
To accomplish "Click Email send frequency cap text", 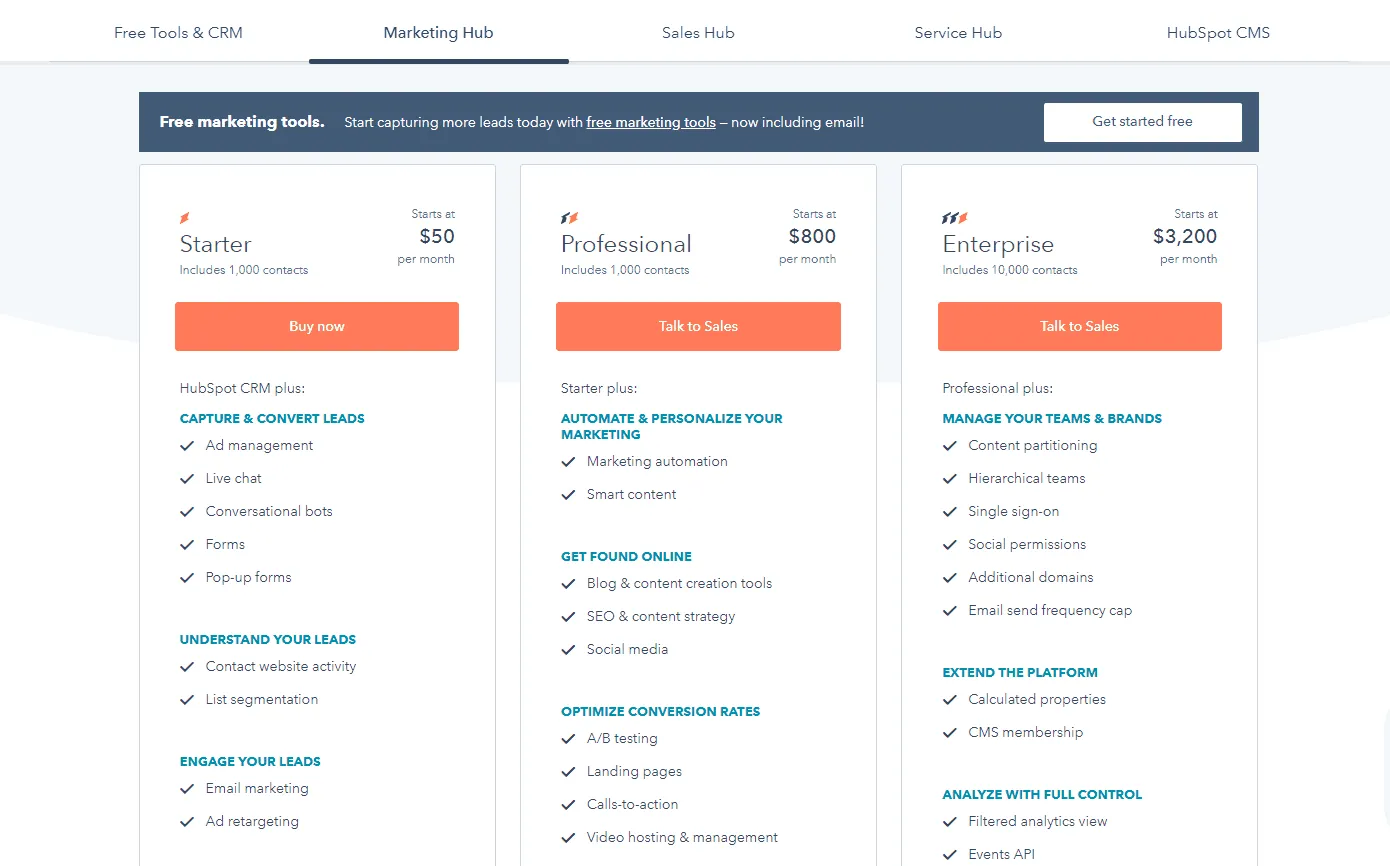I will click(x=1050, y=611).
